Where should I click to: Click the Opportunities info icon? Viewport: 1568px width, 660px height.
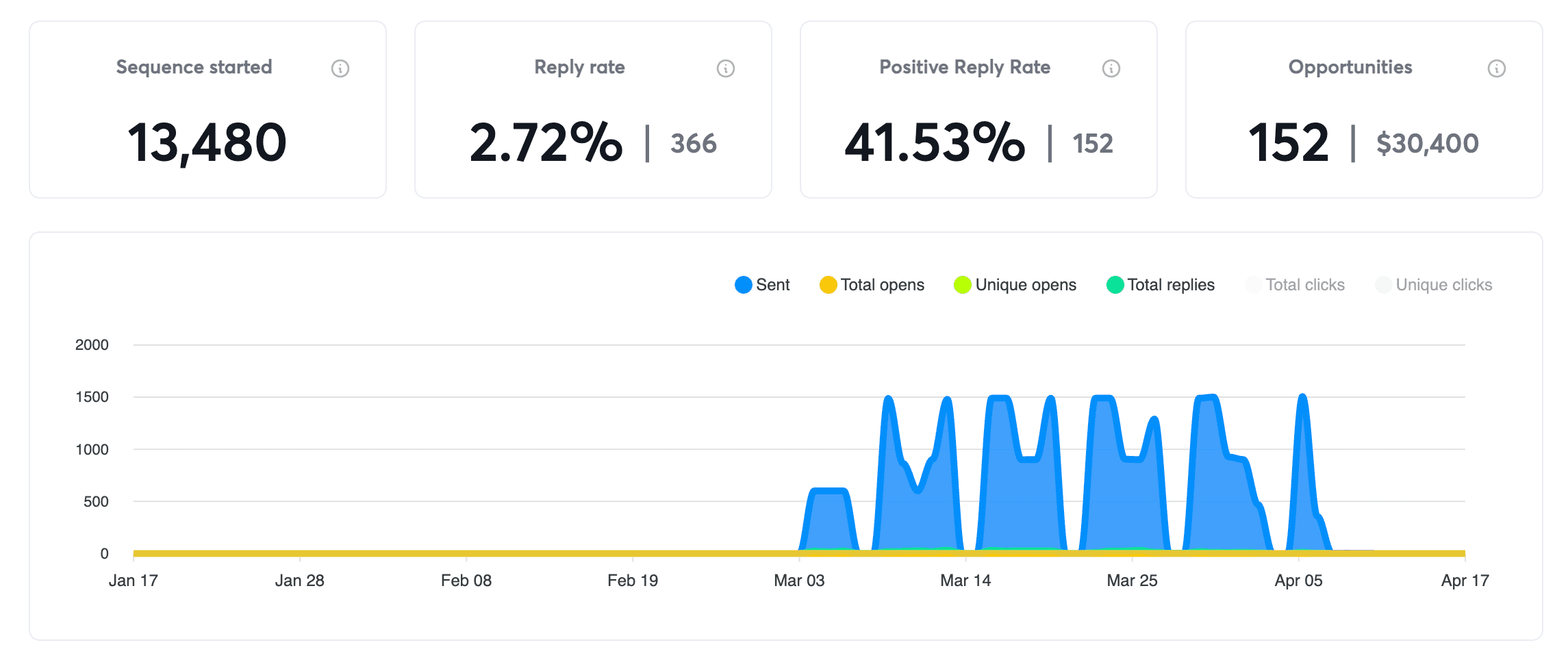coord(1496,68)
